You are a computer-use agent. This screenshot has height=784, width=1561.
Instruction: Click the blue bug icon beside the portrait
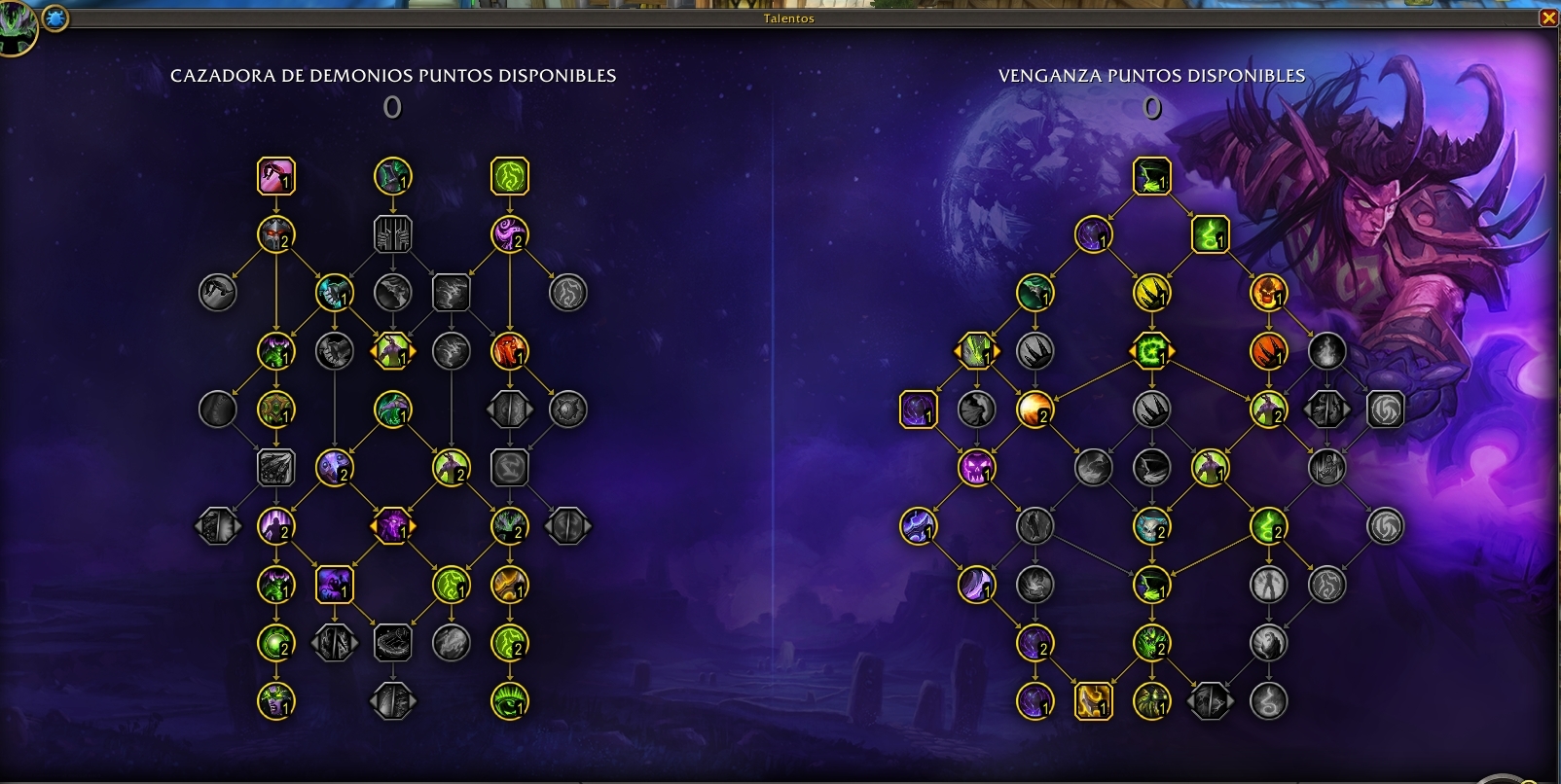pyautogui.click(x=55, y=18)
